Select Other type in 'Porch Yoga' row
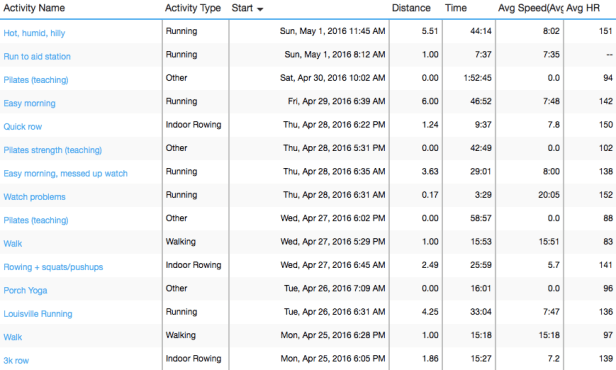This screenshot has height=370, width=616. 176,288
